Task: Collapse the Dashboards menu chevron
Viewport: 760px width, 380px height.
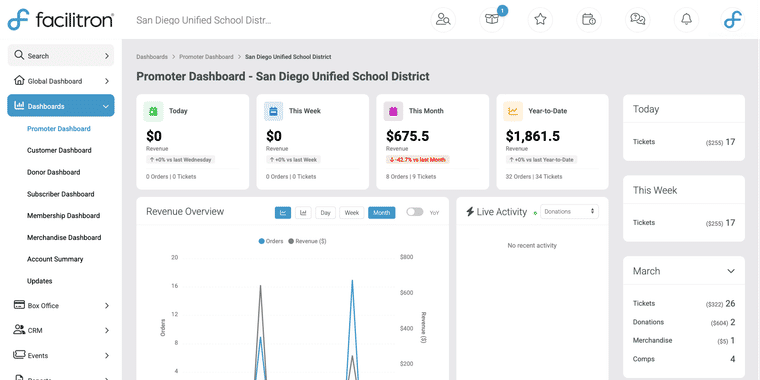Action: click(x=106, y=106)
